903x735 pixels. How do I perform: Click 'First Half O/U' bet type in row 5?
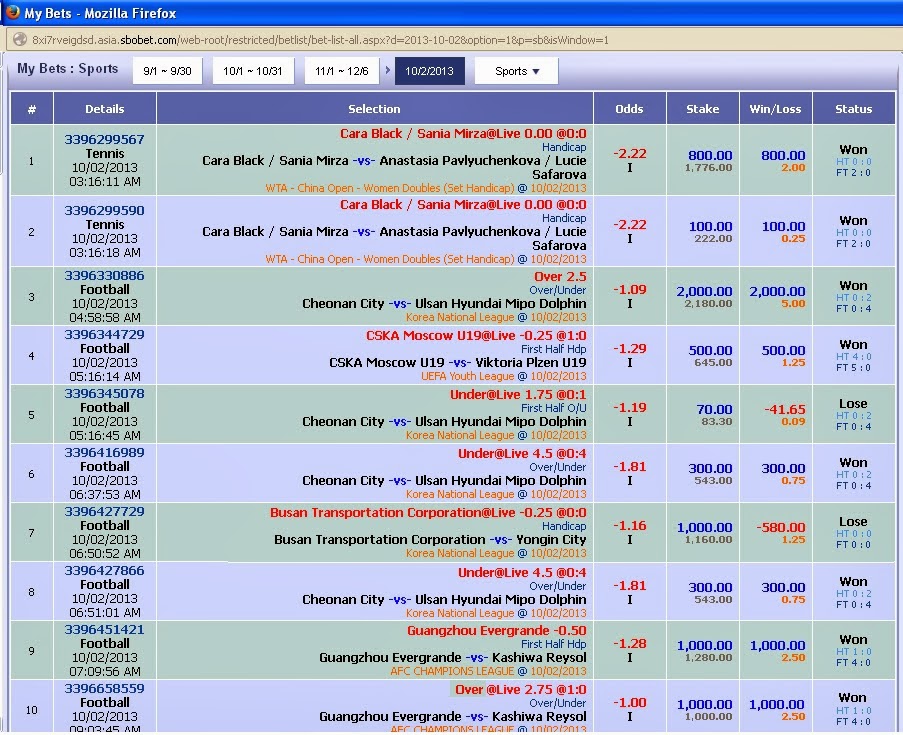click(x=553, y=408)
